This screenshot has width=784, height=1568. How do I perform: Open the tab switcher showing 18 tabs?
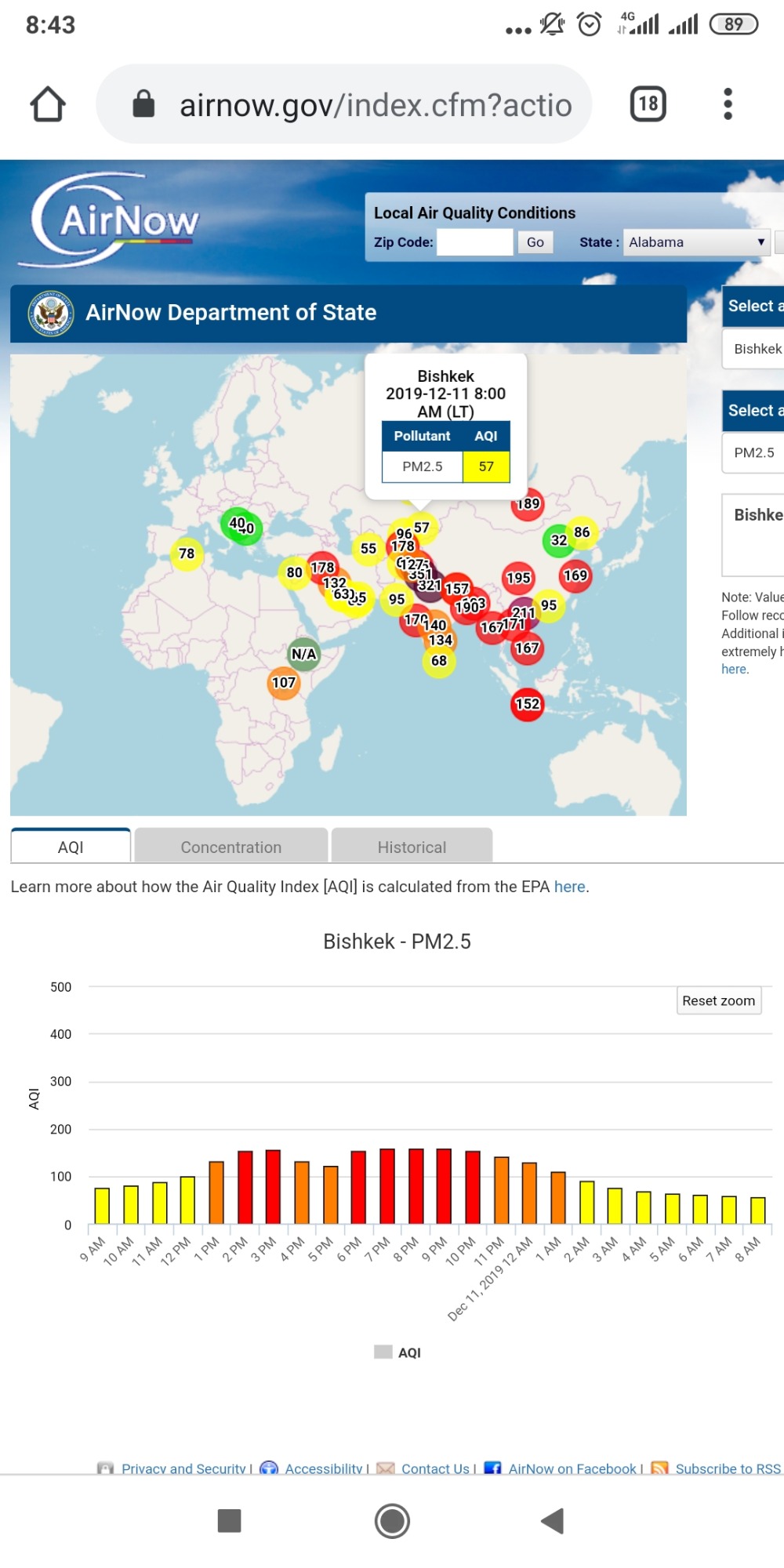pos(648,104)
